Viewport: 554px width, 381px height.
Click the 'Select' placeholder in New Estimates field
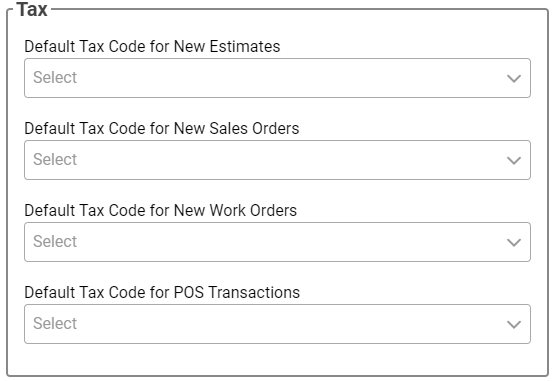click(x=55, y=77)
